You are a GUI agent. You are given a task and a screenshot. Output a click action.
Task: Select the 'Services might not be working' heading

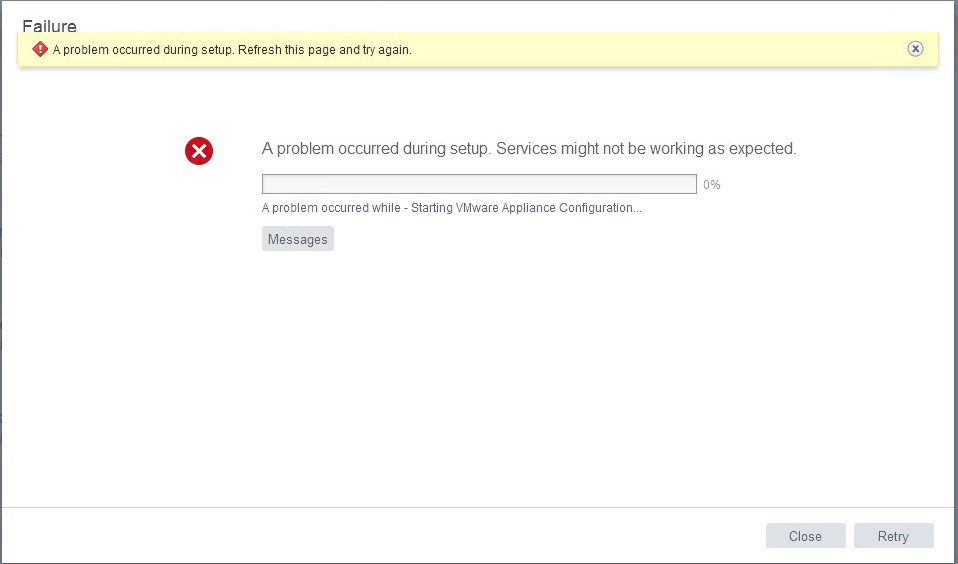point(646,148)
